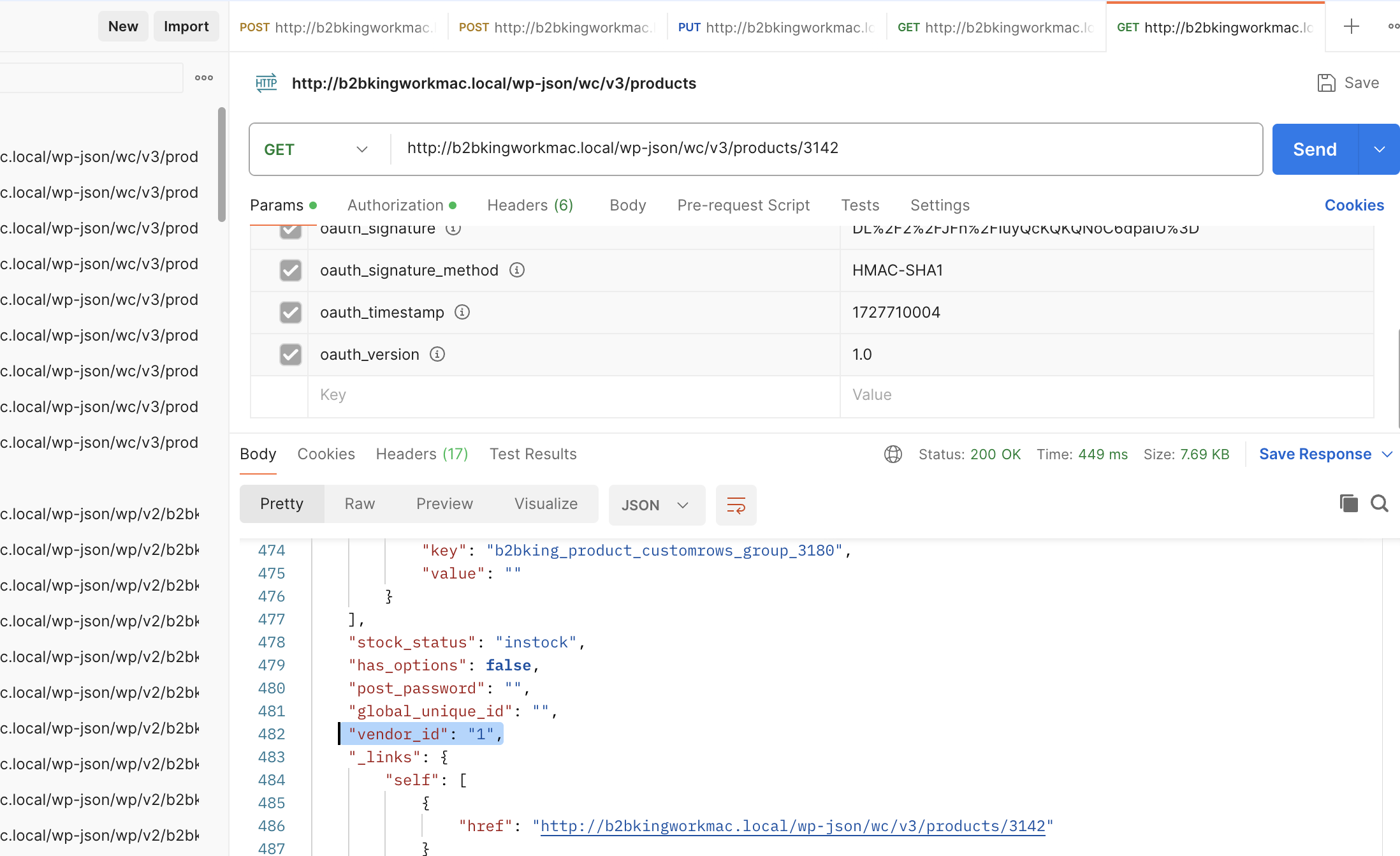This screenshot has height=856, width=1400.
Task: Click the Save floppy disk icon
Action: pos(1326,83)
